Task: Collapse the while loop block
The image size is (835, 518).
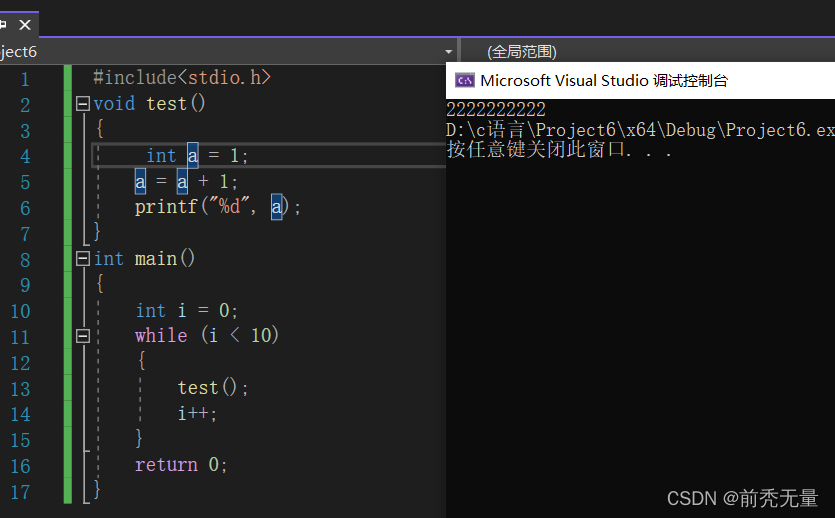Action: pyautogui.click(x=83, y=336)
